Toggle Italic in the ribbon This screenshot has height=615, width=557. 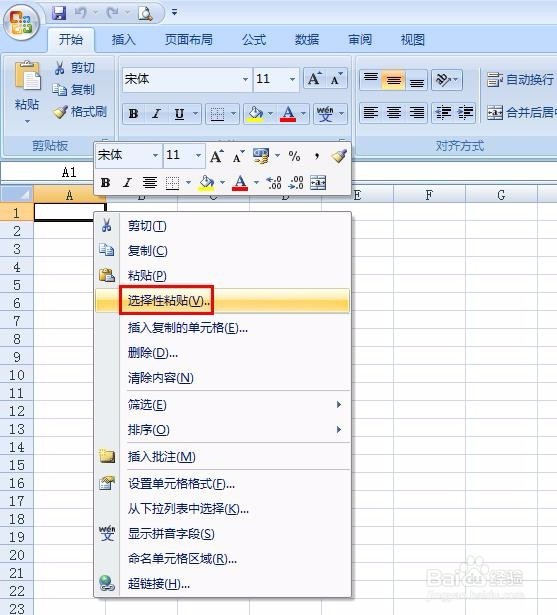coord(156,114)
